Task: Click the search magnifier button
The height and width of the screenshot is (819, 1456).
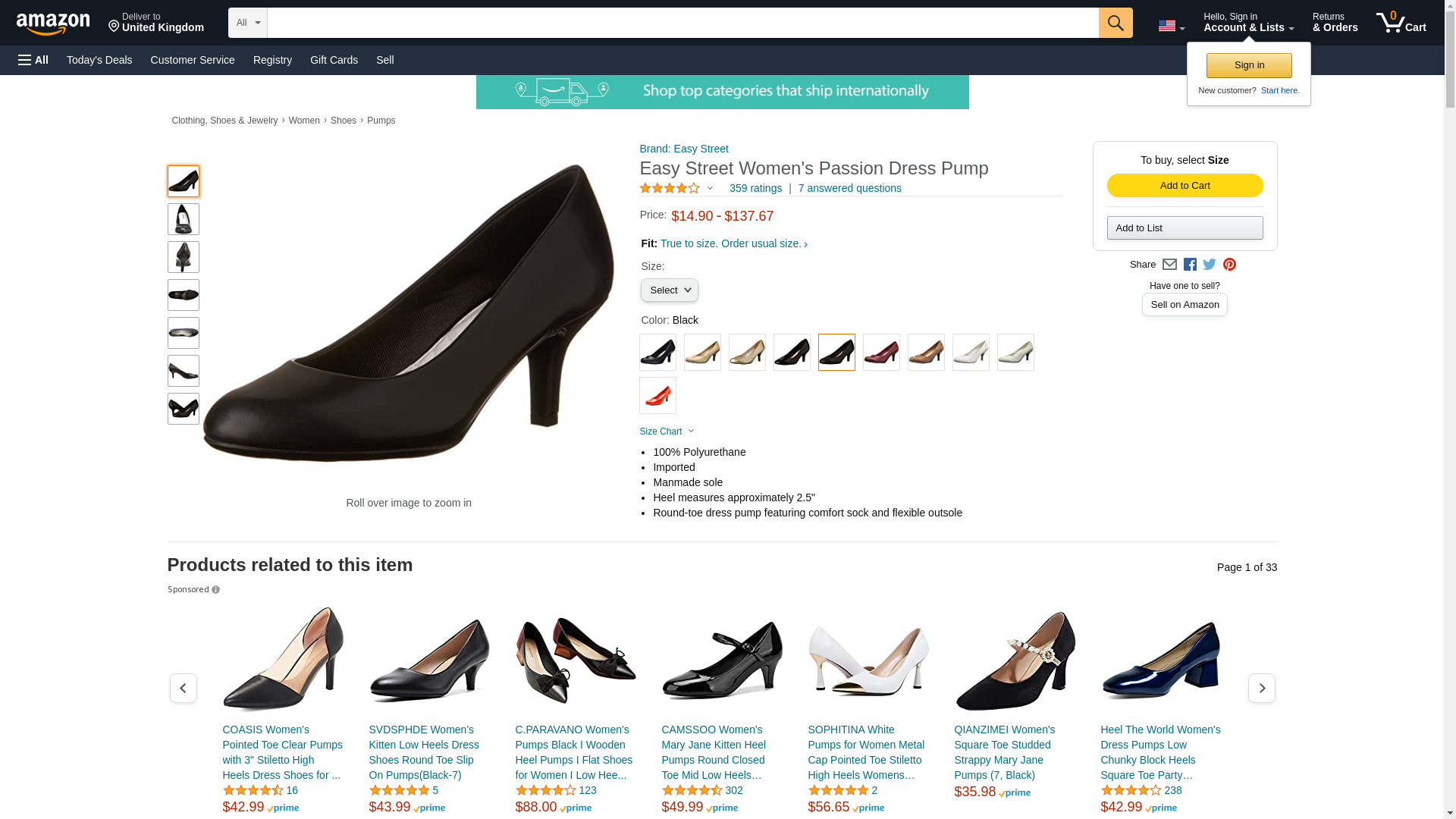Action: pyautogui.click(x=1116, y=23)
